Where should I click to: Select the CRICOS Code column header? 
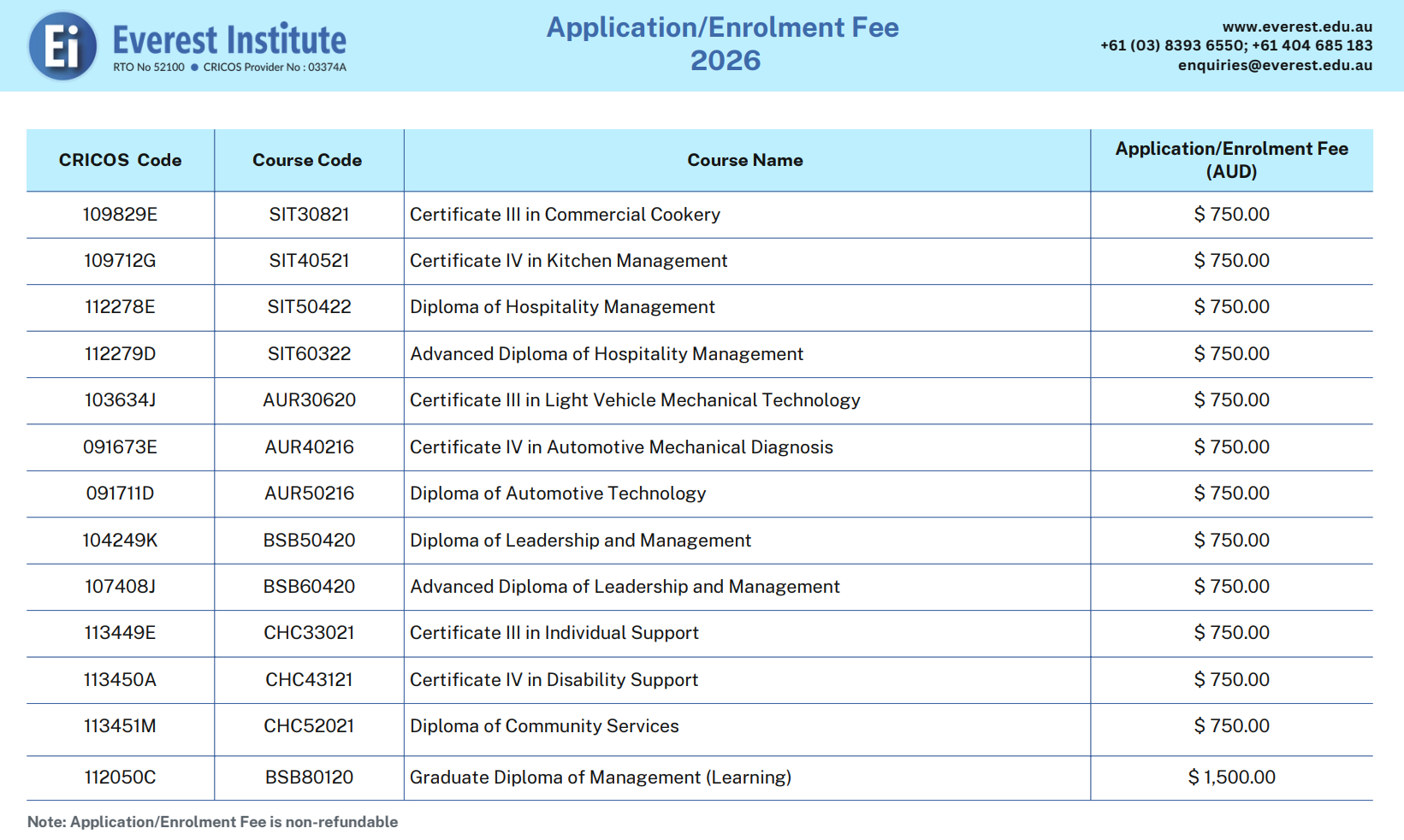[120, 160]
